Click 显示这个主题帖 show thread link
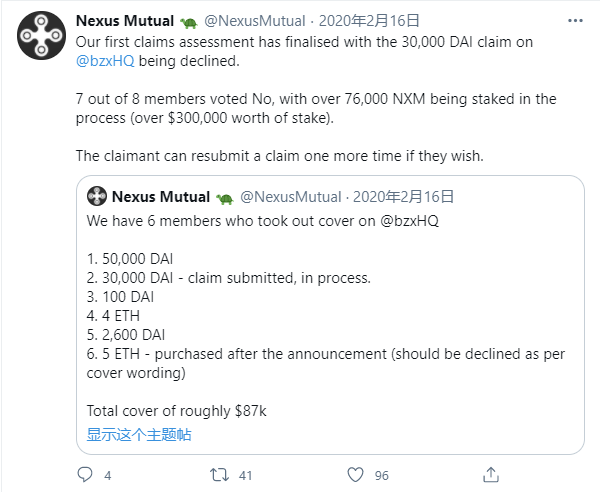The width and height of the screenshot is (600, 492). [139, 435]
